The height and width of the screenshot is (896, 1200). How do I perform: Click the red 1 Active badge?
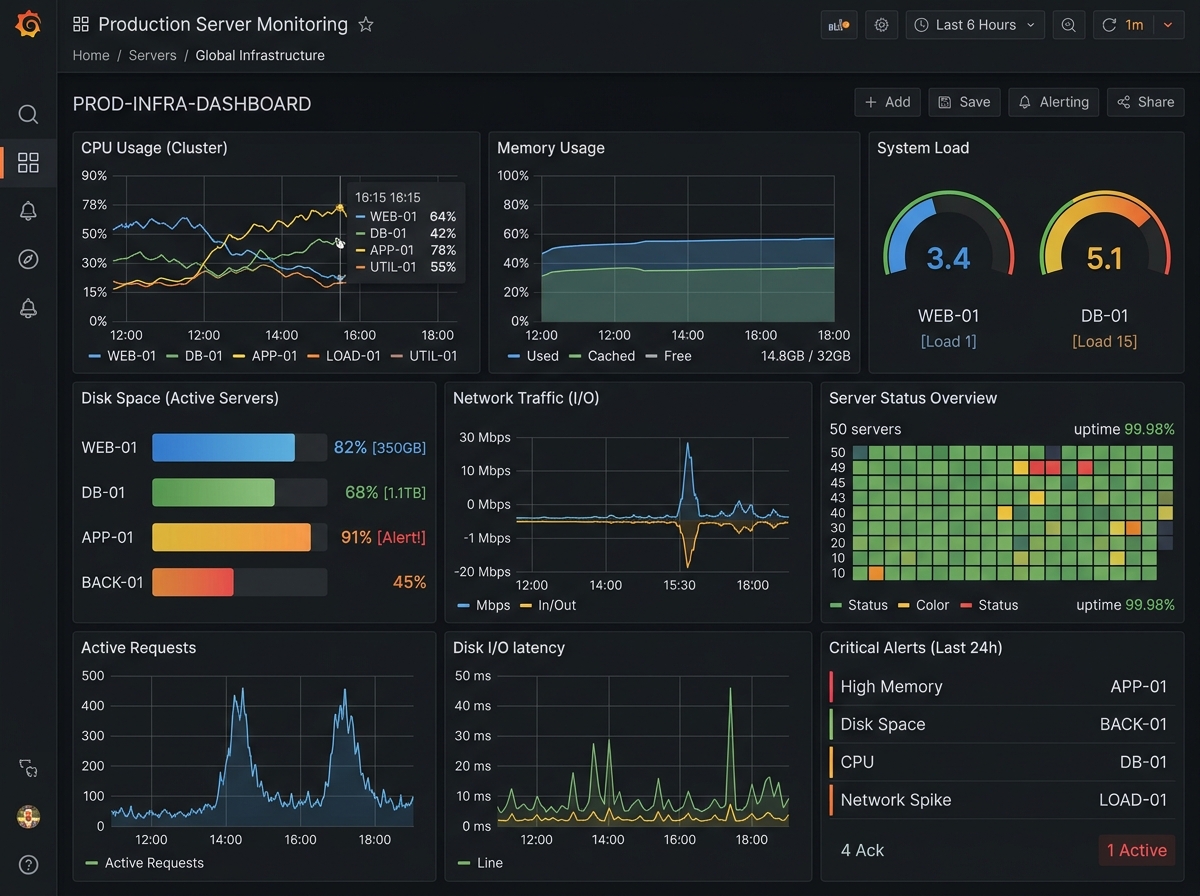(1137, 850)
